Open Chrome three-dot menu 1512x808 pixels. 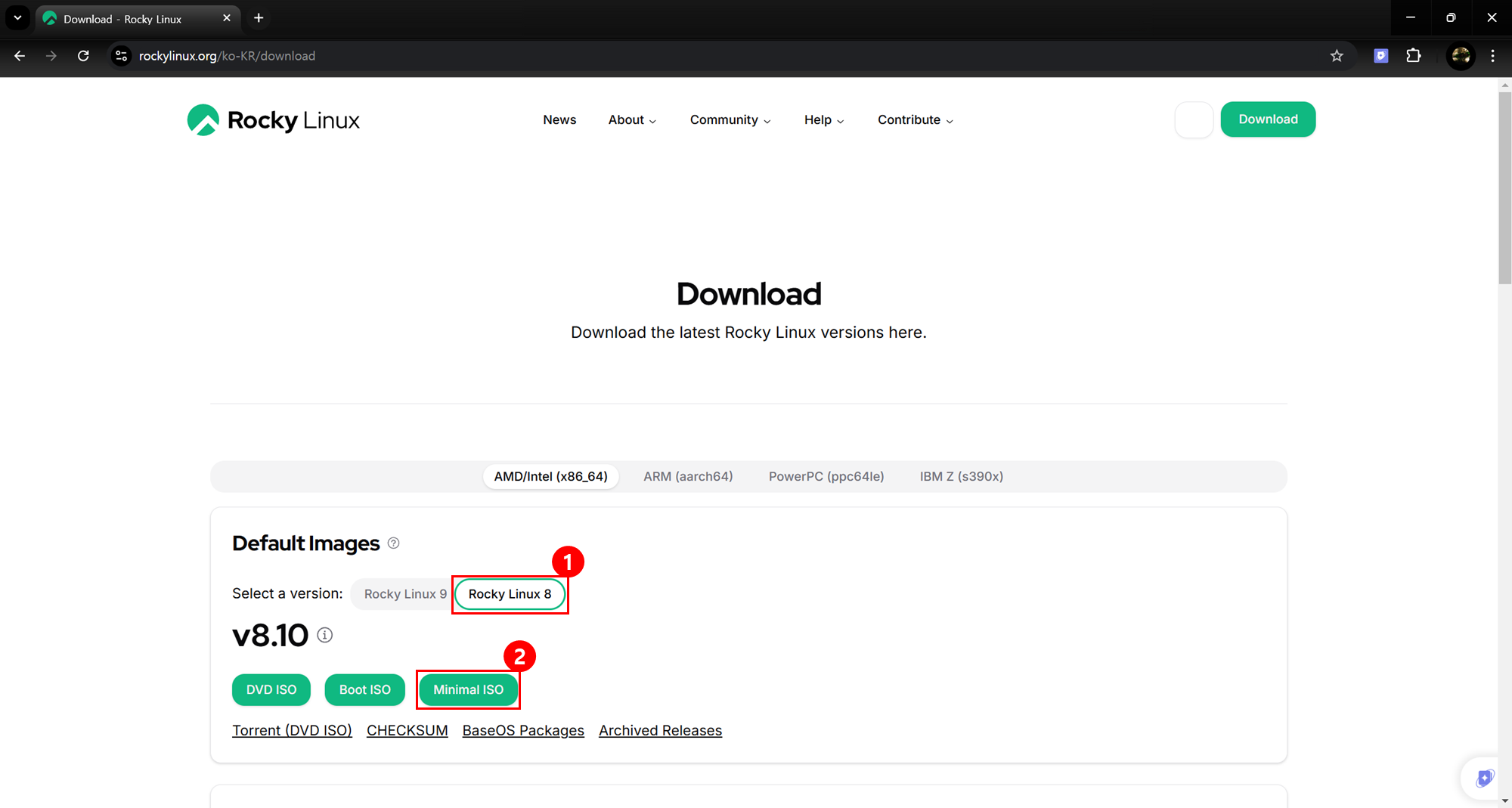pos(1492,56)
